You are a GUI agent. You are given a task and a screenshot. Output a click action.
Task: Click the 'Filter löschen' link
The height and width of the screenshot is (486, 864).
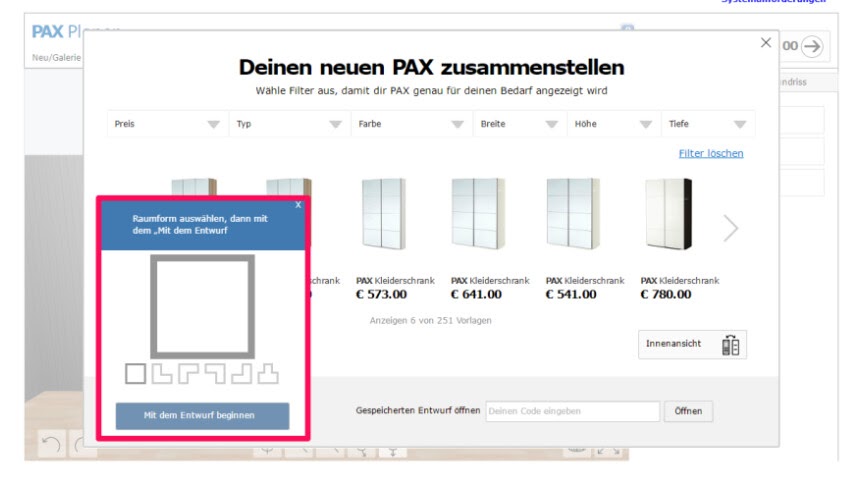711,153
